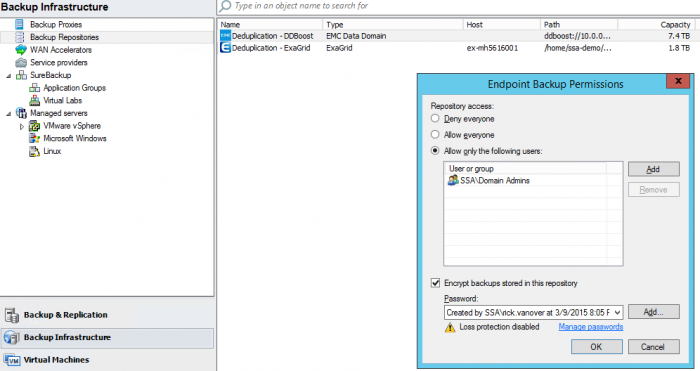700x371 pixels.
Task: Click the Service providers cloud icon
Action: tap(21, 63)
